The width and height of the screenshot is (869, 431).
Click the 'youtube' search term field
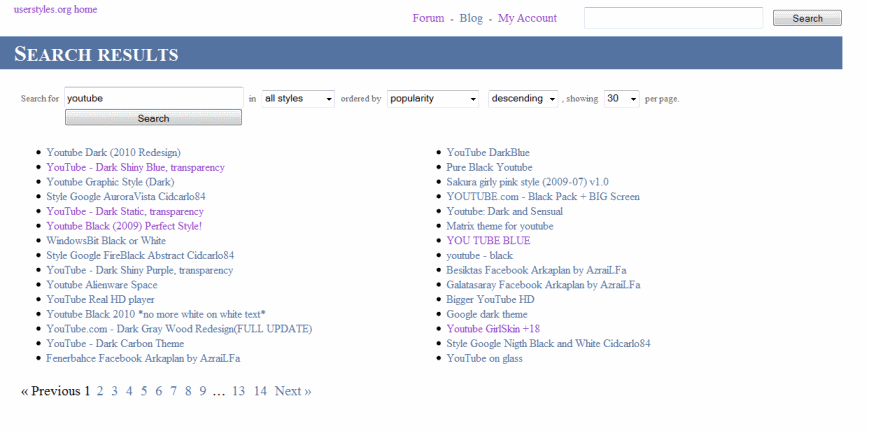(x=154, y=98)
